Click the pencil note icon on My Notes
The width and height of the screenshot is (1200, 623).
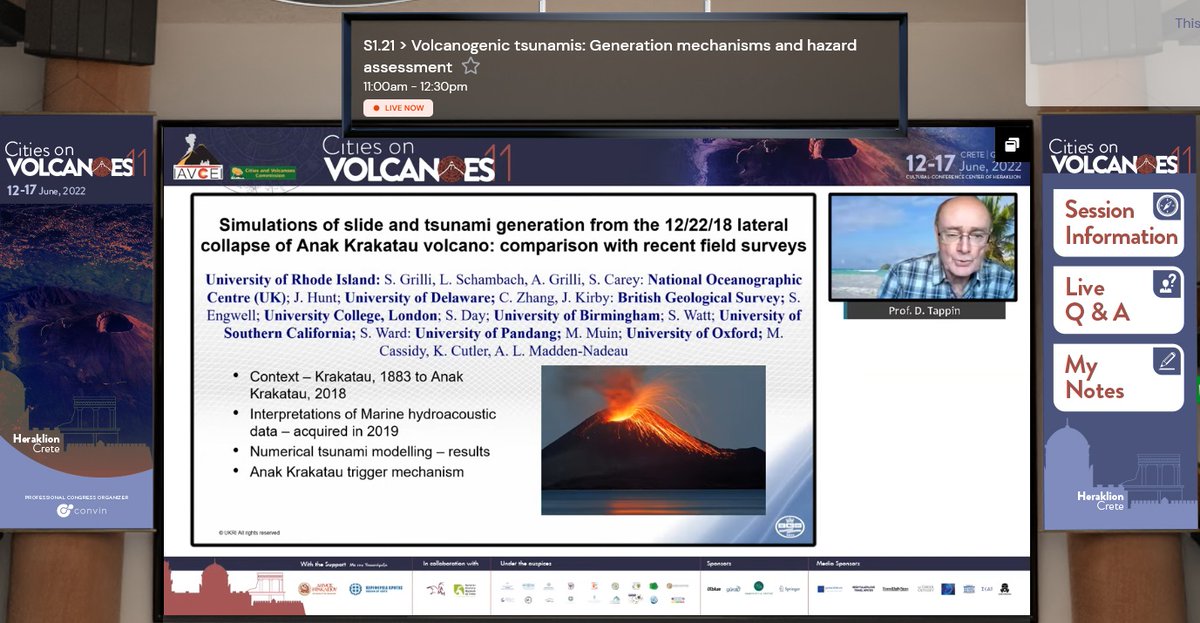1166,361
